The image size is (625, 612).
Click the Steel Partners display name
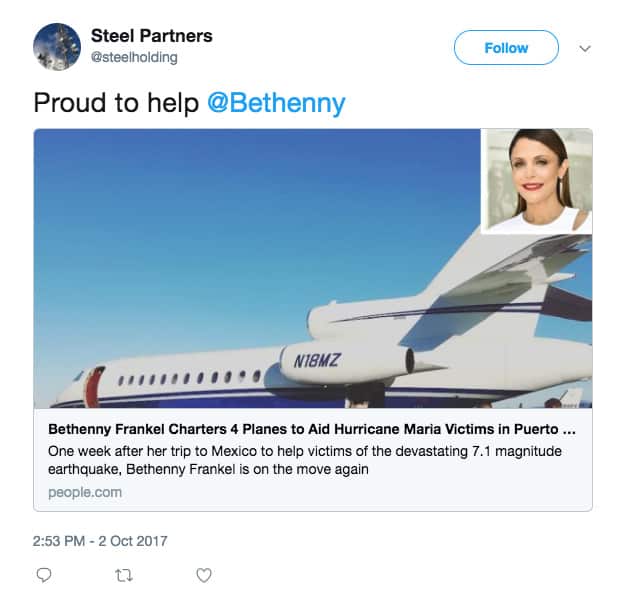(x=151, y=37)
